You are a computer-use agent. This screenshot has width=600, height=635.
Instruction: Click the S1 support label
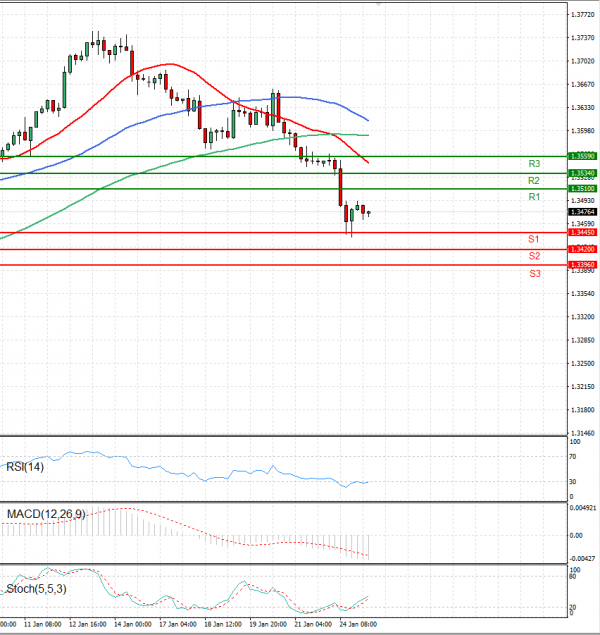pyautogui.click(x=534, y=239)
